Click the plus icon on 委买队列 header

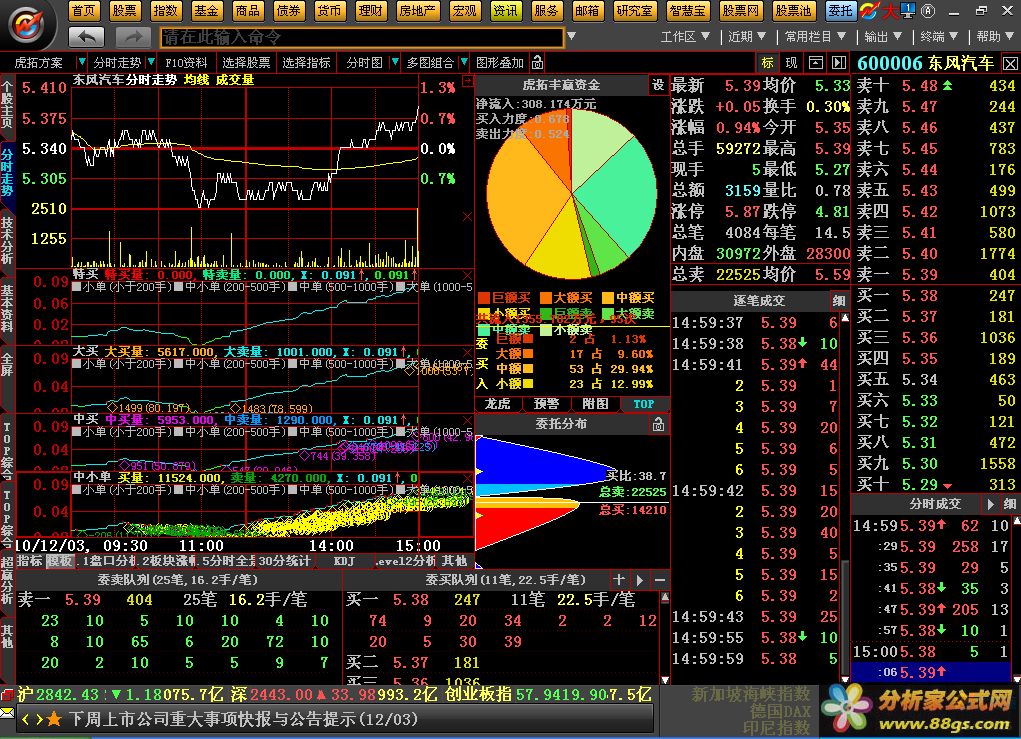pos(619,579)
